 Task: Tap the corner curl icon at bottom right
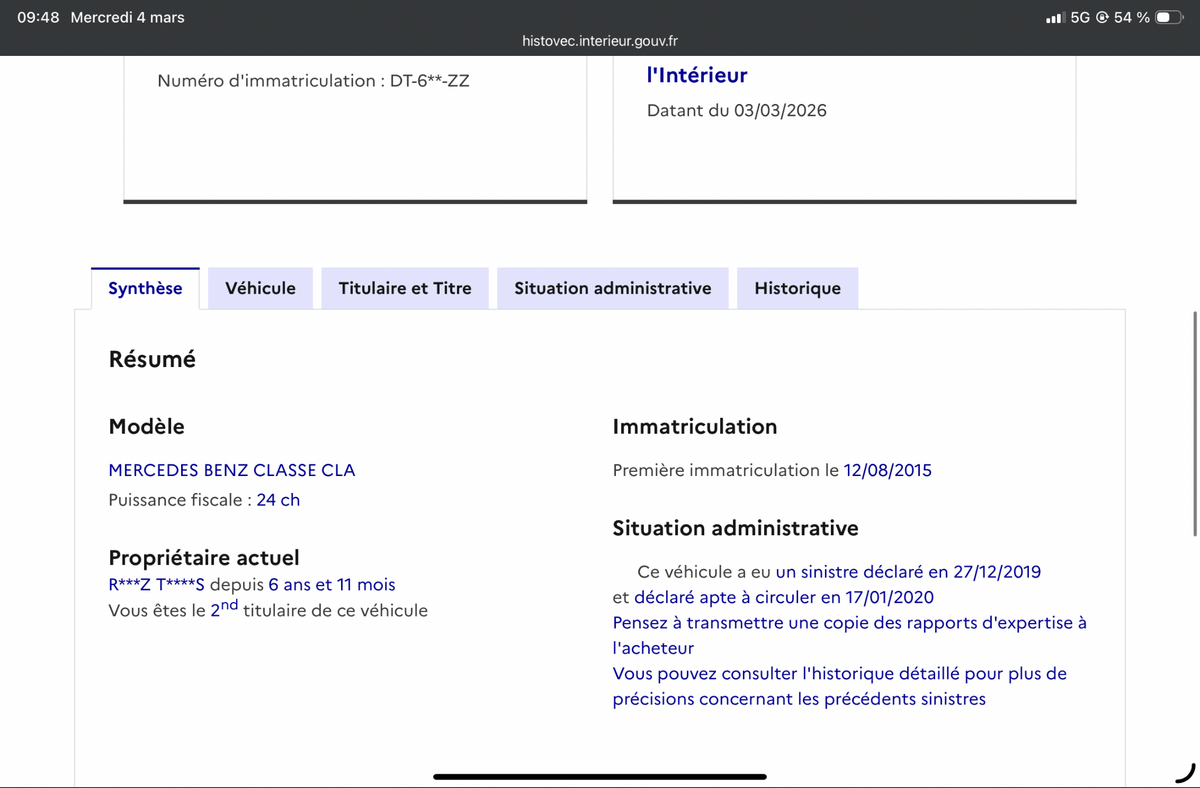tap(1185, 772)
